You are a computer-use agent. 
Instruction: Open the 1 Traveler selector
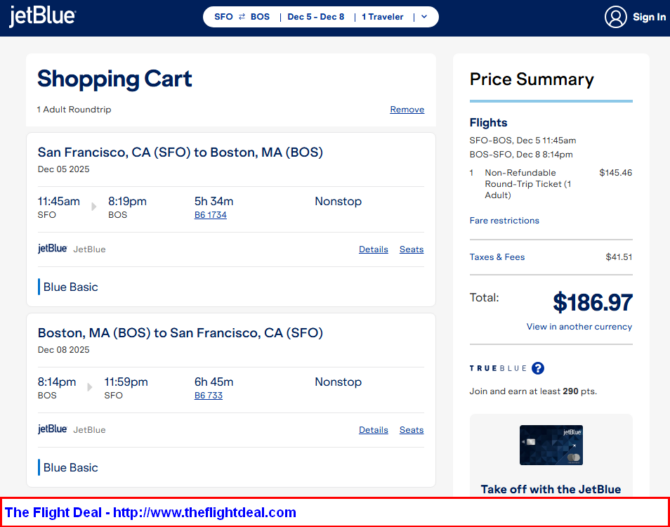pos(383,17)
